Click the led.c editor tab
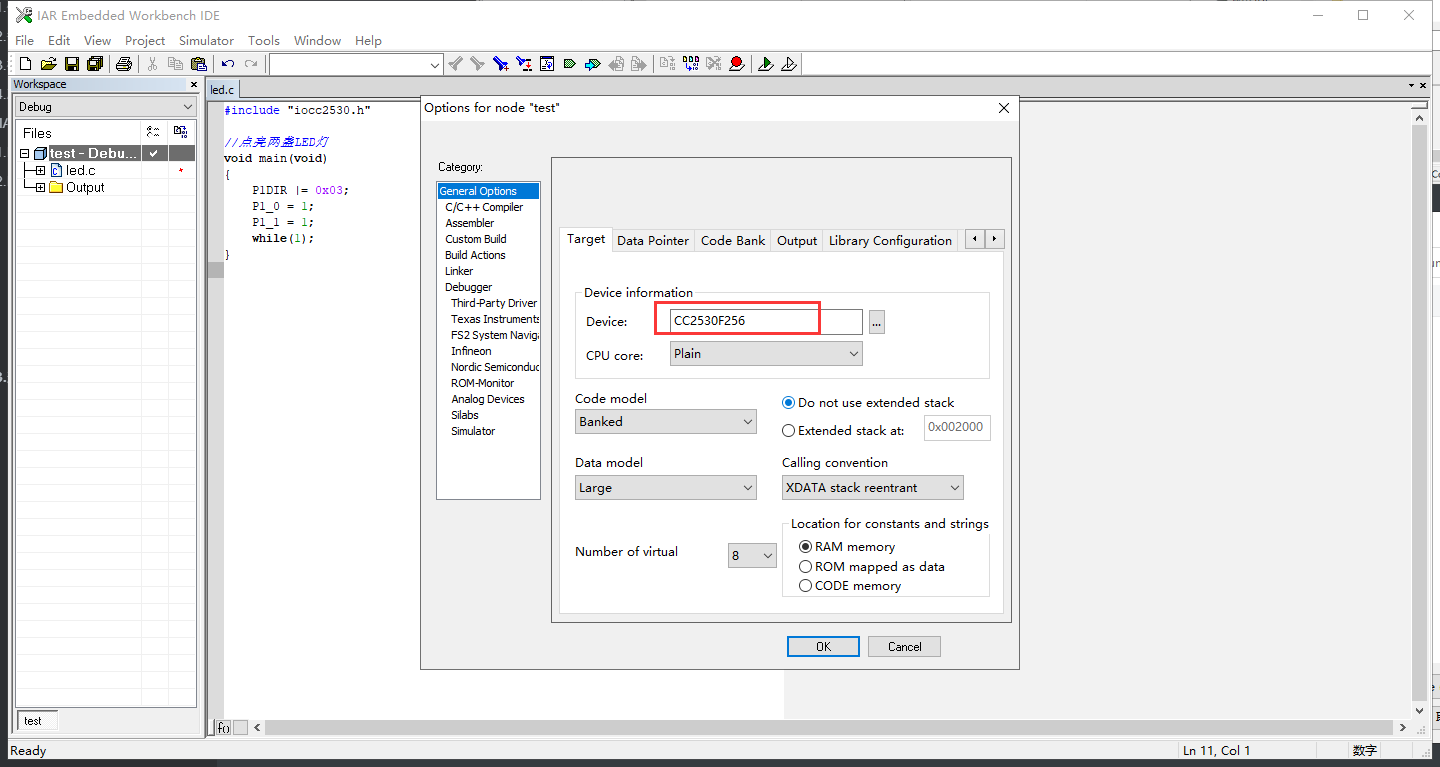Screen dimensions: 1440x767 (222, 89)
